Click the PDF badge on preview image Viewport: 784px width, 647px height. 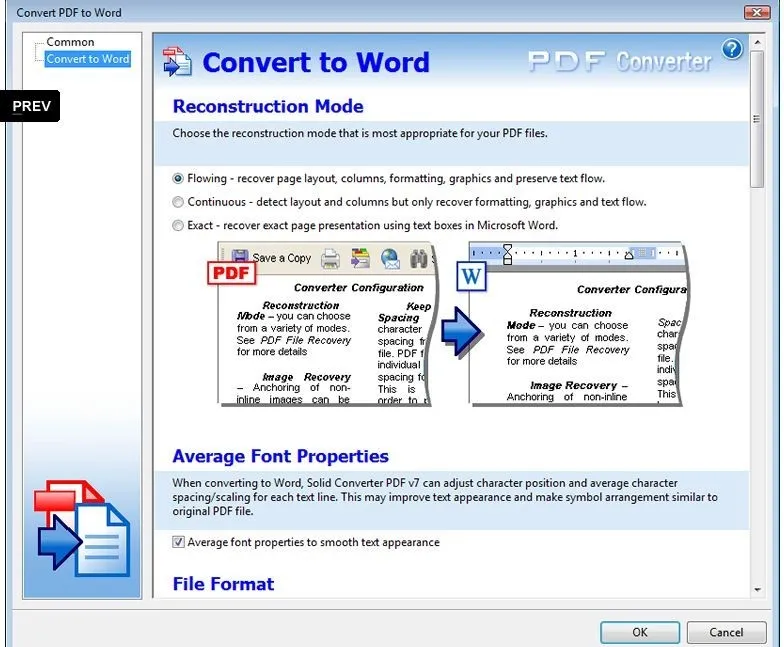(231, 273)
